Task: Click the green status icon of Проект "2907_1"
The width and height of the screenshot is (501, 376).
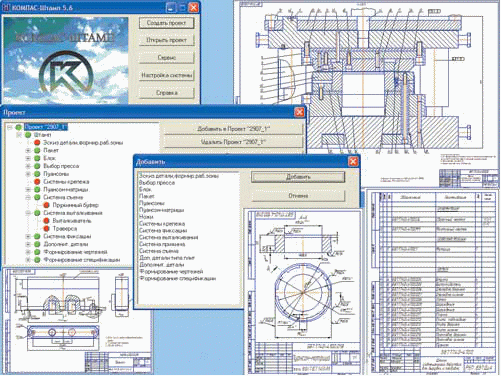Action: tap(19, 127)
